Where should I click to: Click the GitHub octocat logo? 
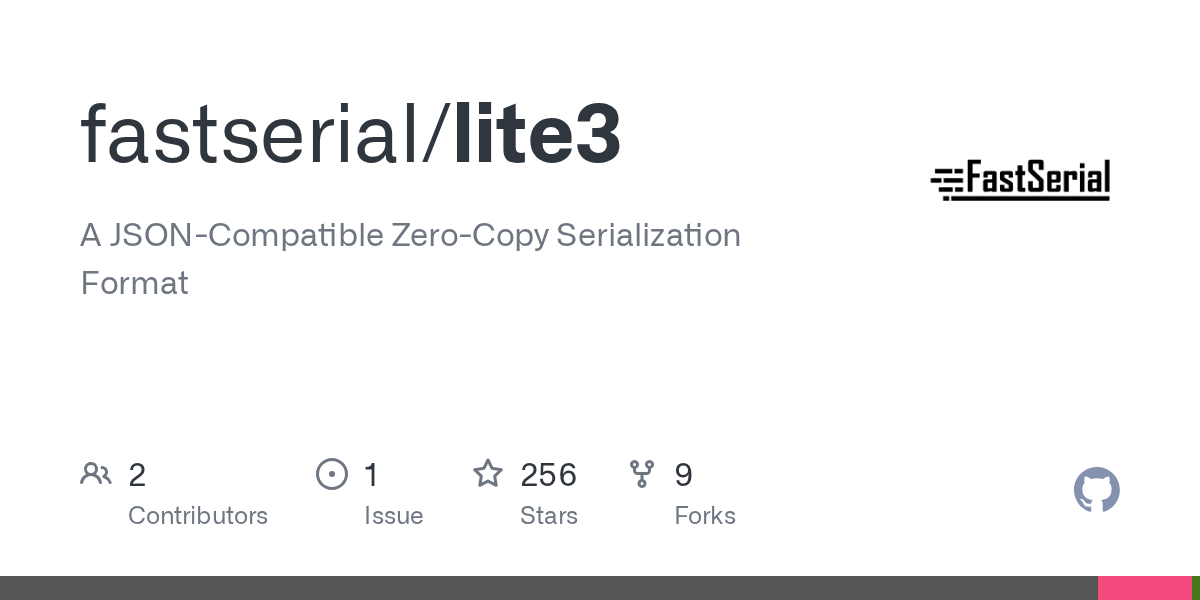[x=1096, y=490]
